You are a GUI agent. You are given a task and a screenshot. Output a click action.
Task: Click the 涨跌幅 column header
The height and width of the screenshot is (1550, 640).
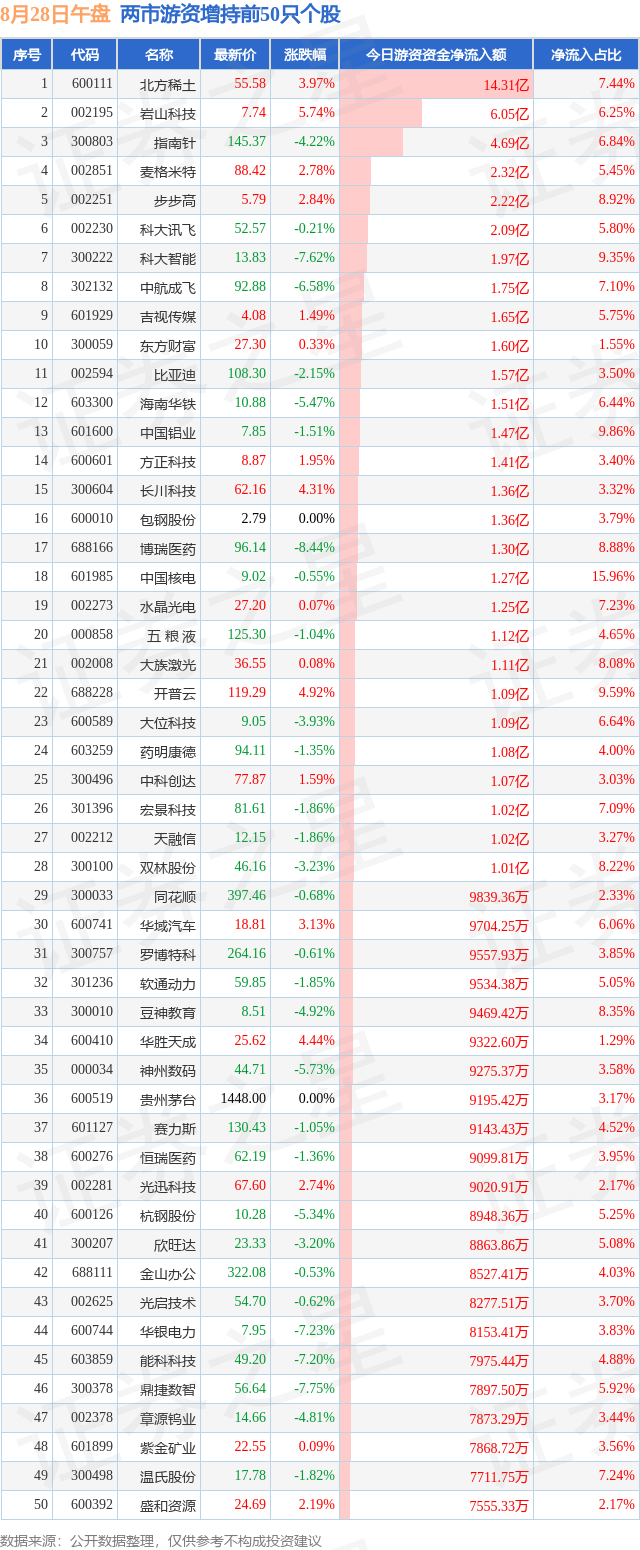click(304, 55)
